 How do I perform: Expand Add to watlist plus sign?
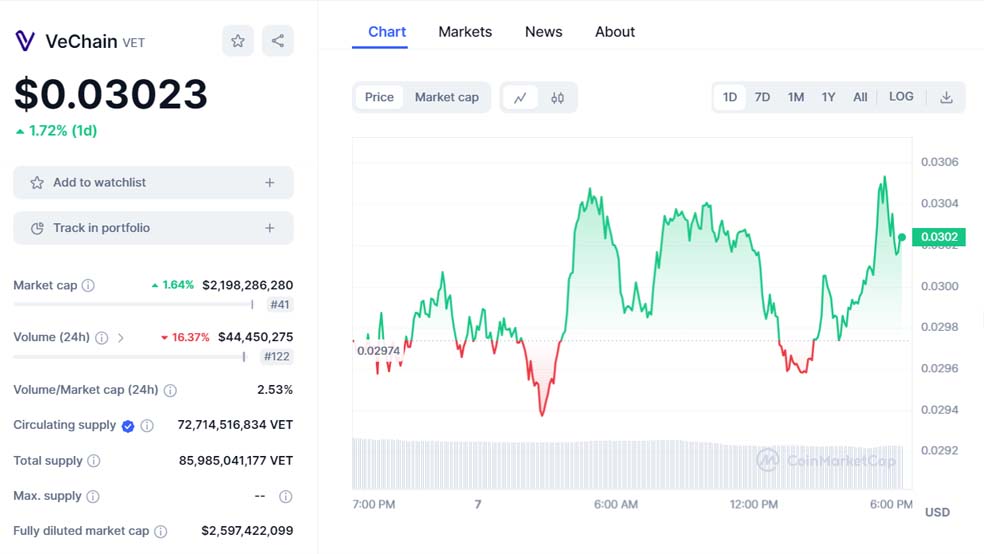coord(269,183)
